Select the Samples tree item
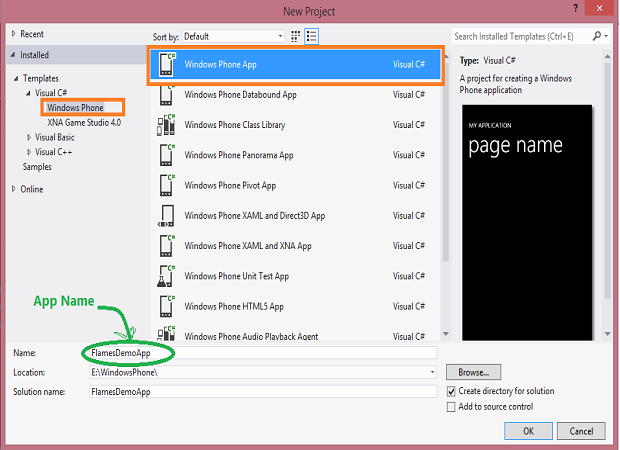Screen dimensions: 620x450 tap(37, 167)
